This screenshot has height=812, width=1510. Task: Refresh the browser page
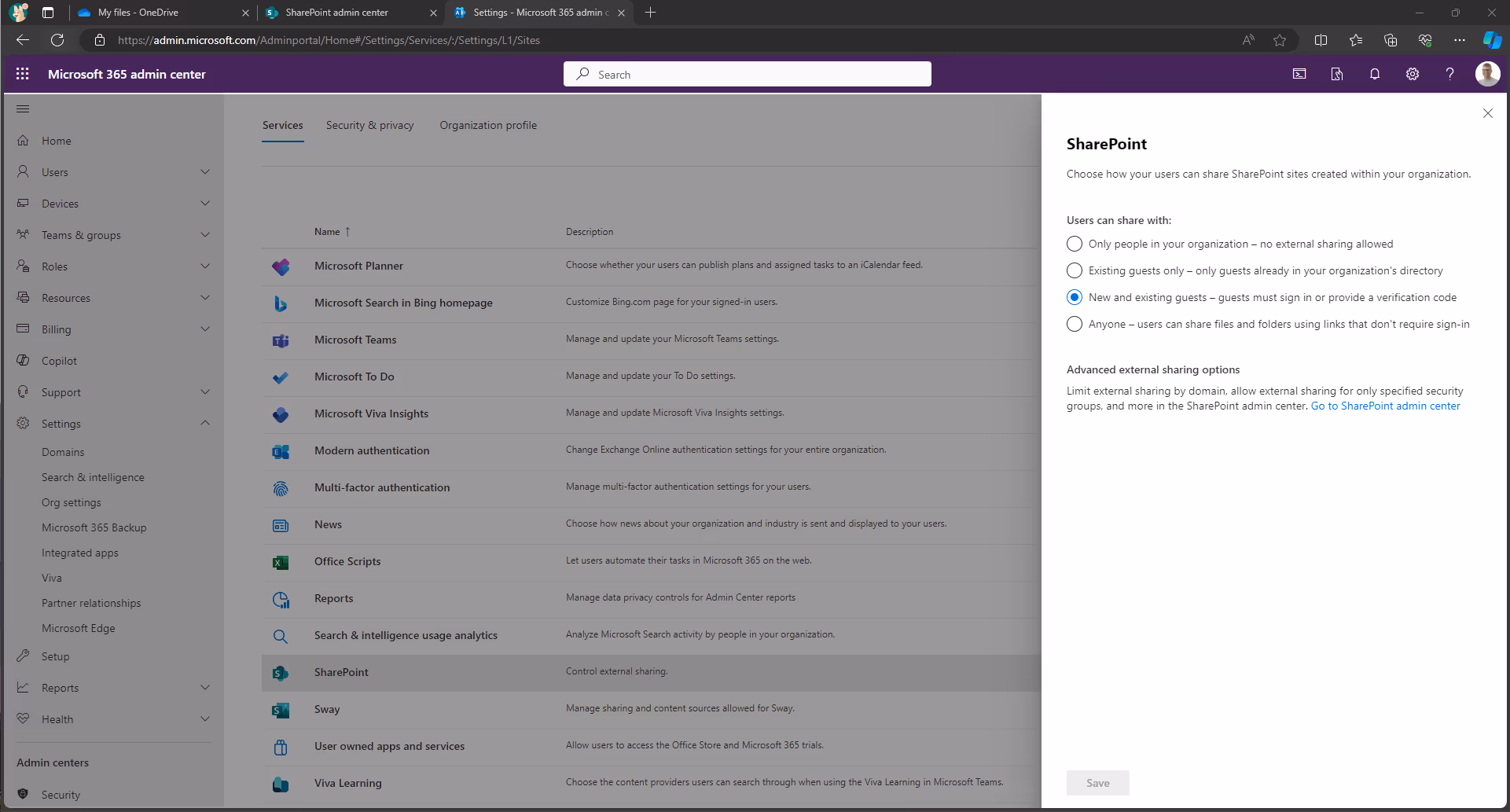tap(57, 40)
